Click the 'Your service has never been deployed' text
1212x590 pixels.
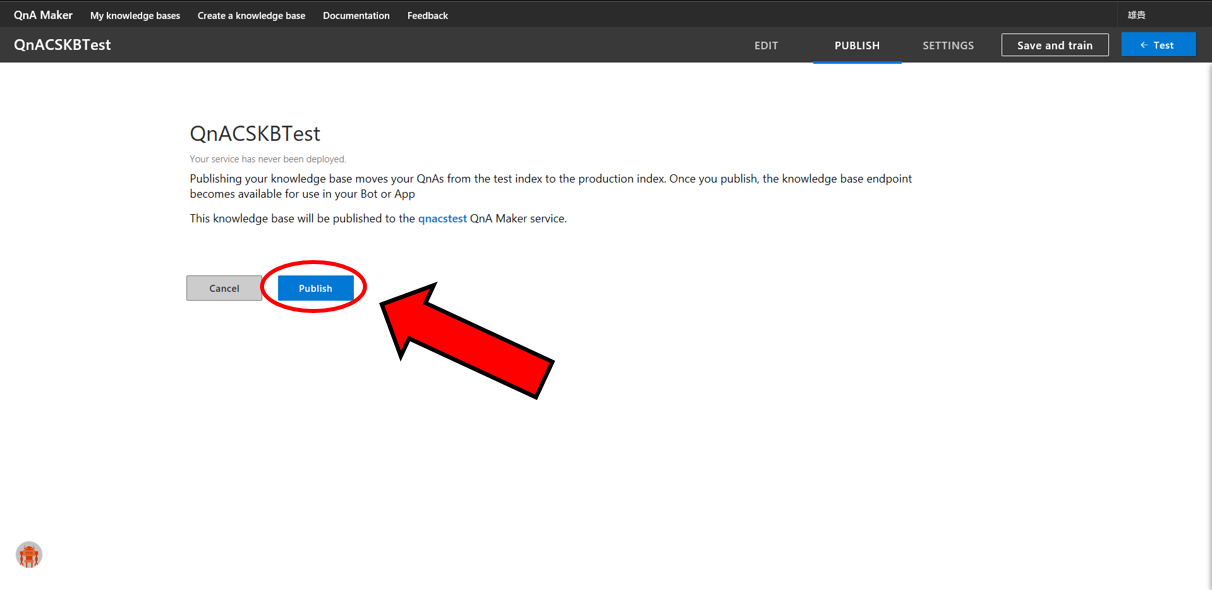click(268, 159)
